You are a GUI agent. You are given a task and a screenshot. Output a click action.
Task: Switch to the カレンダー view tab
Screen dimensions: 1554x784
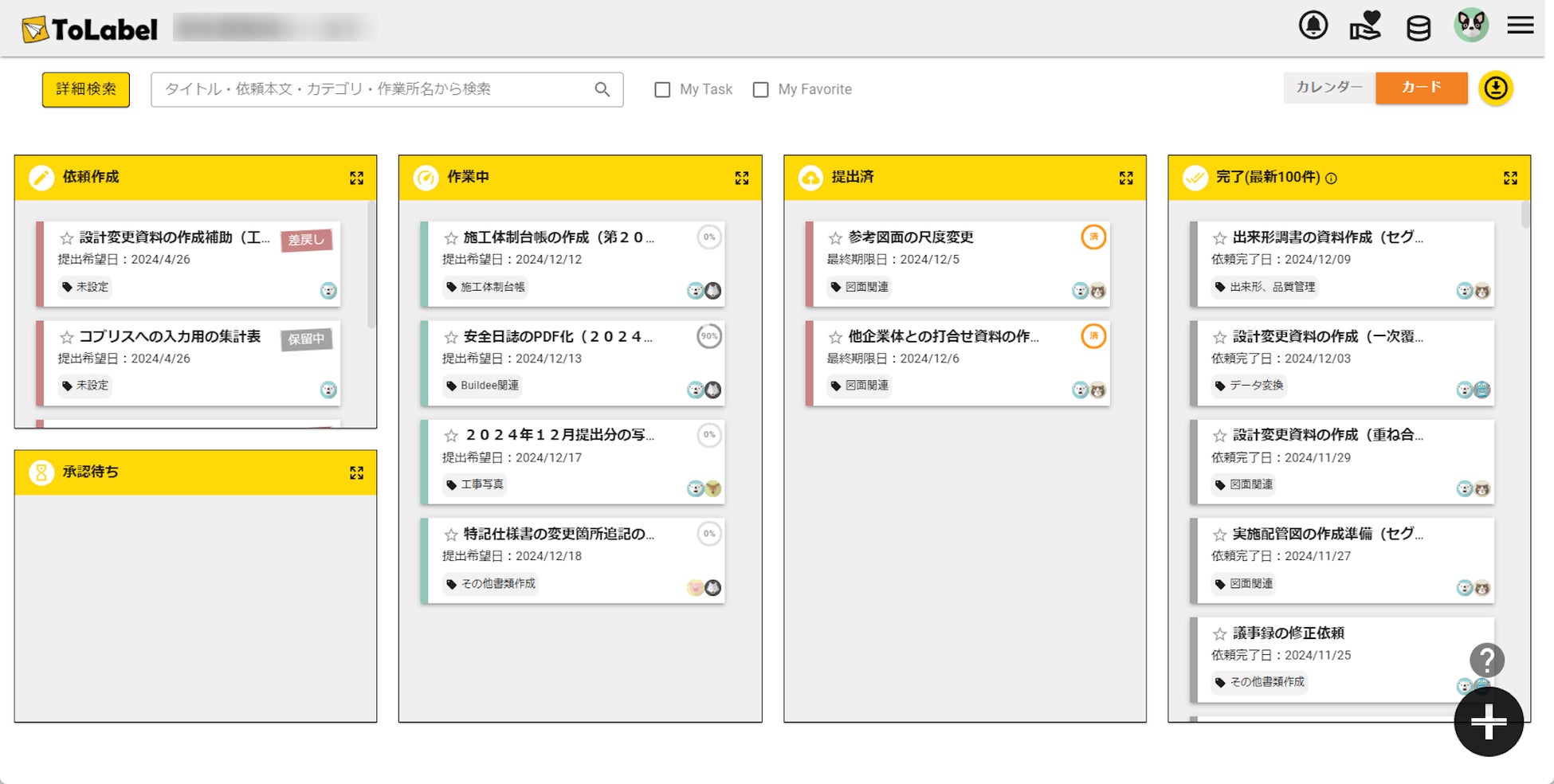1329,88
